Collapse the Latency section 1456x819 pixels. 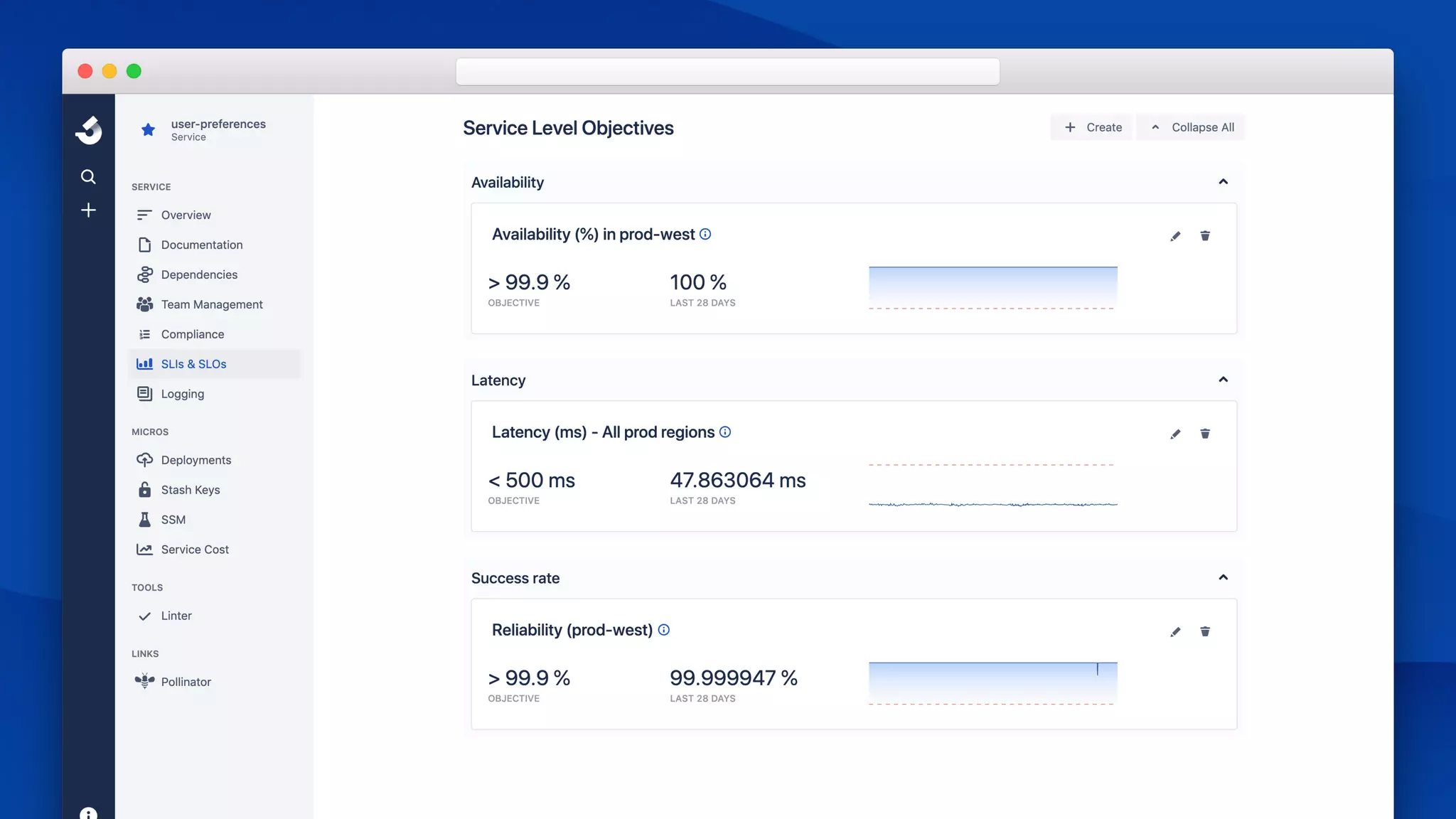point(1223,380)
